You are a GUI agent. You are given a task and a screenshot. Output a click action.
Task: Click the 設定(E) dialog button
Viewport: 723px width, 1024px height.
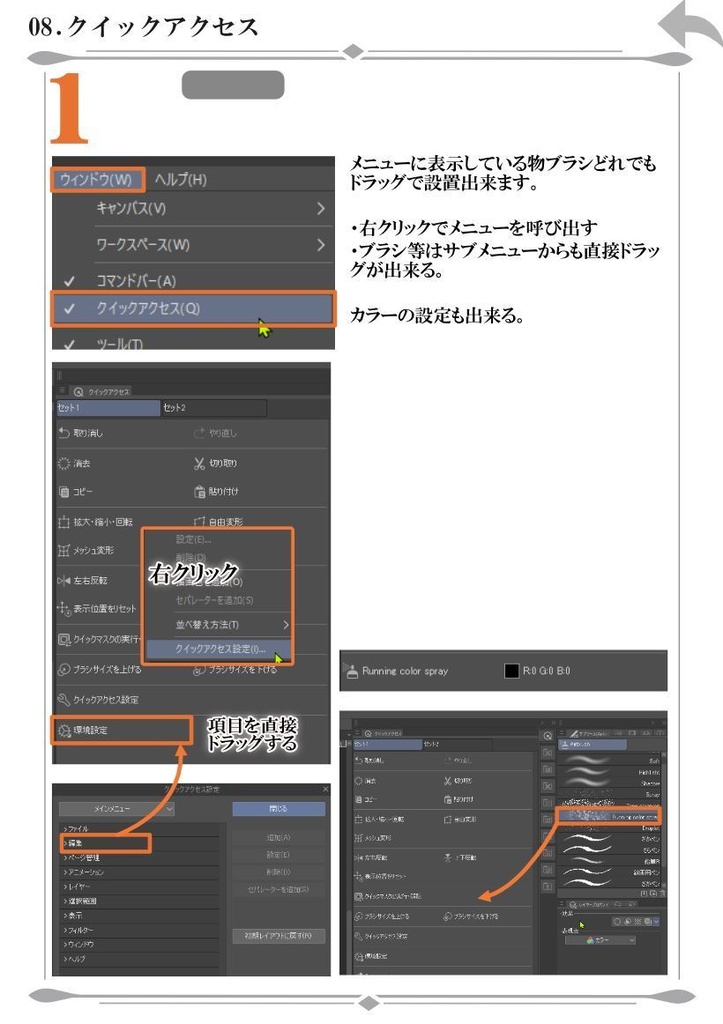click(x=279, y=854)
